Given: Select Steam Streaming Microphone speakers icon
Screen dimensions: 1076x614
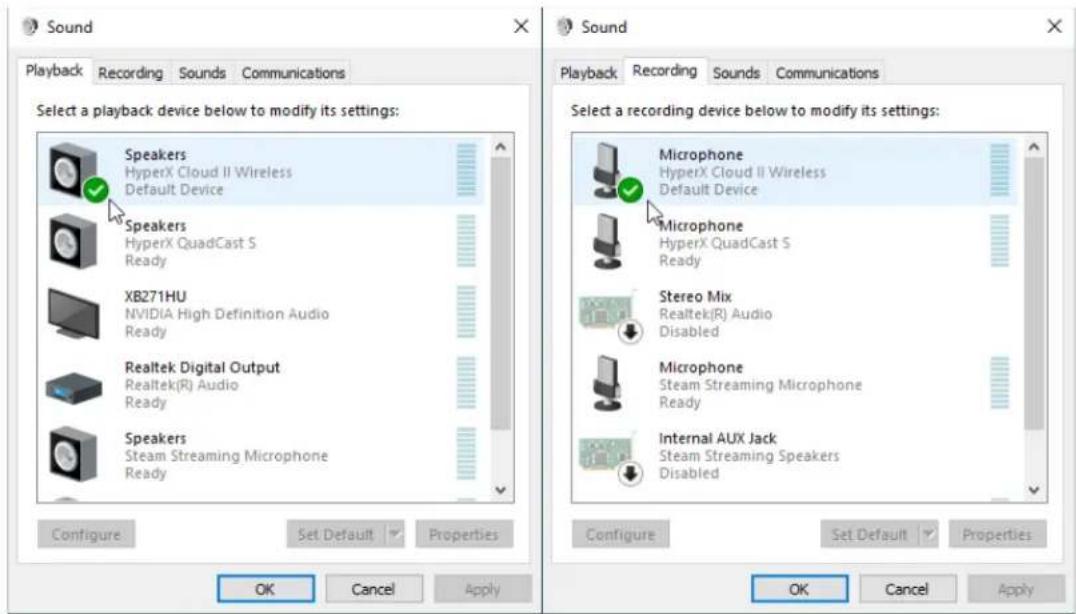Looking at the screenshot, I should [x=73, y=453].
